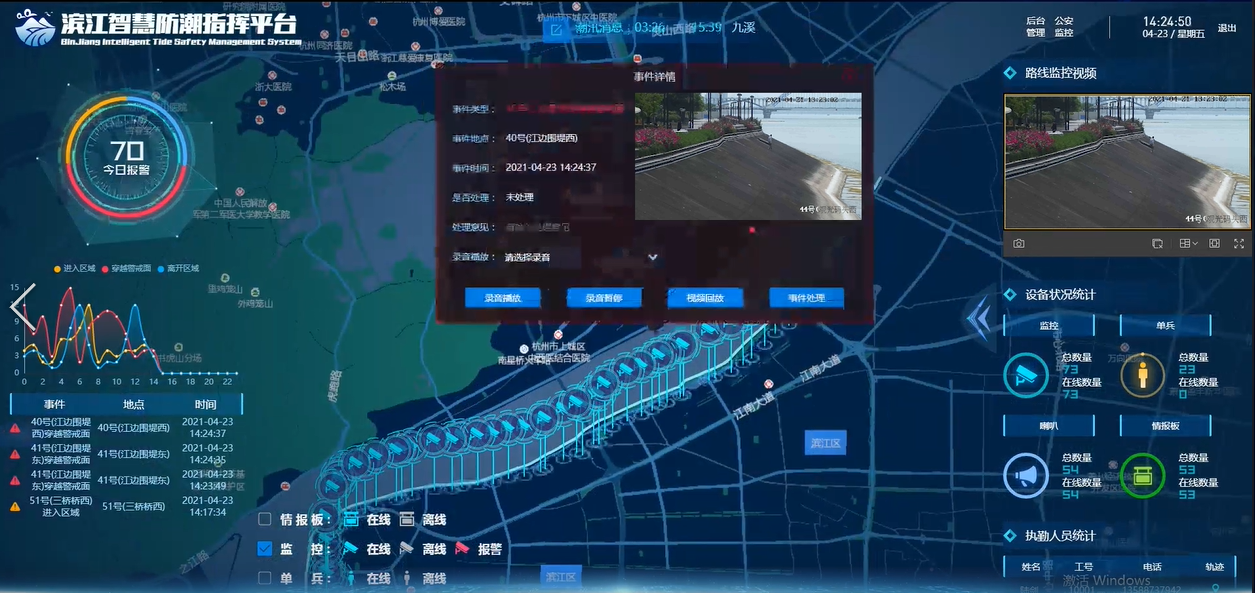Click the edit icon beside 潮汛消息
This screenshot has height=593, width=1255.
tap(556, 28)
